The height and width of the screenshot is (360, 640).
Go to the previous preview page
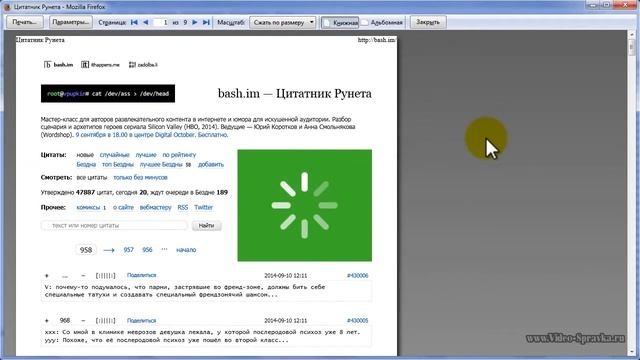146,22
